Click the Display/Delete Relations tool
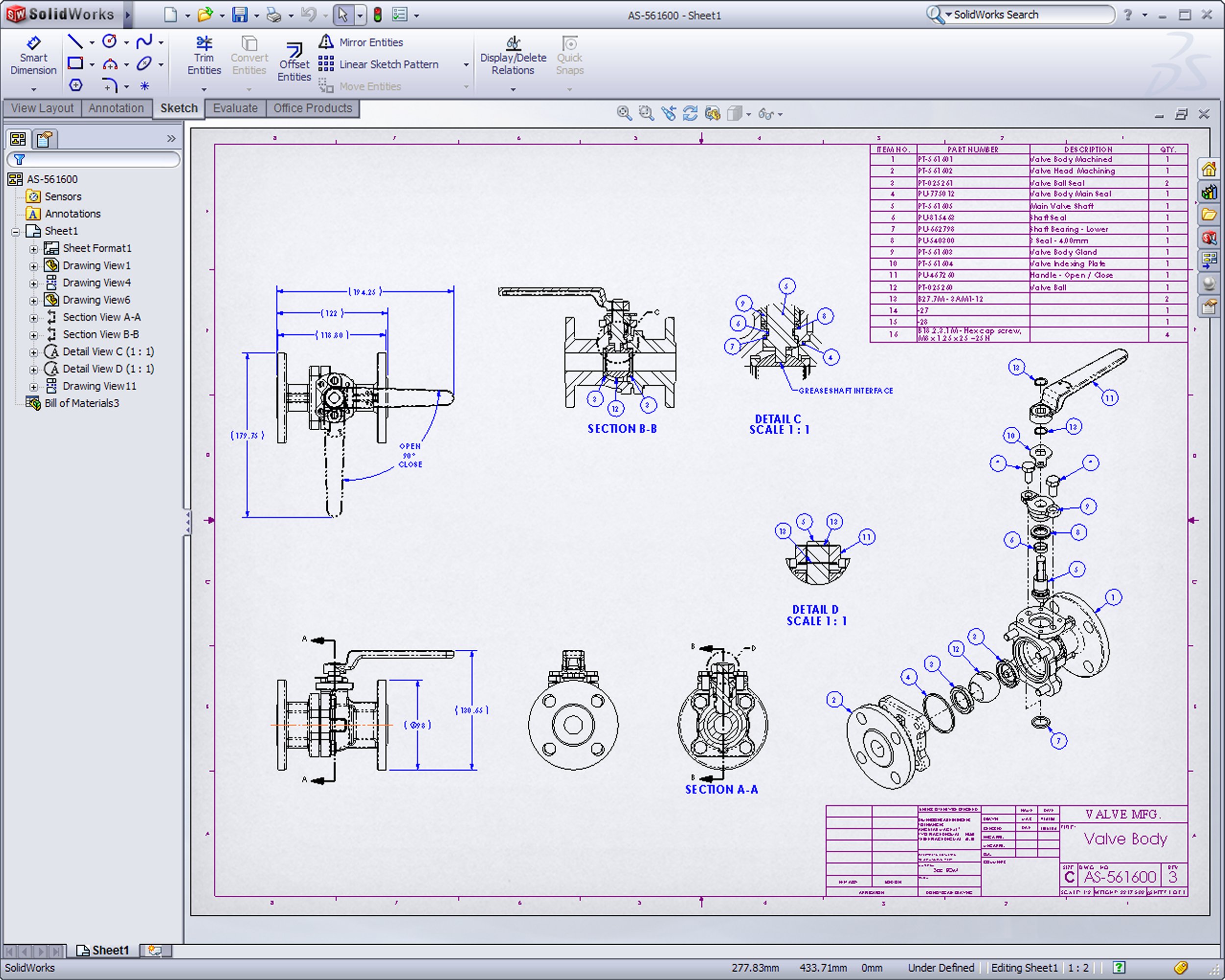The image size is (1225, 980). (513, 56)
